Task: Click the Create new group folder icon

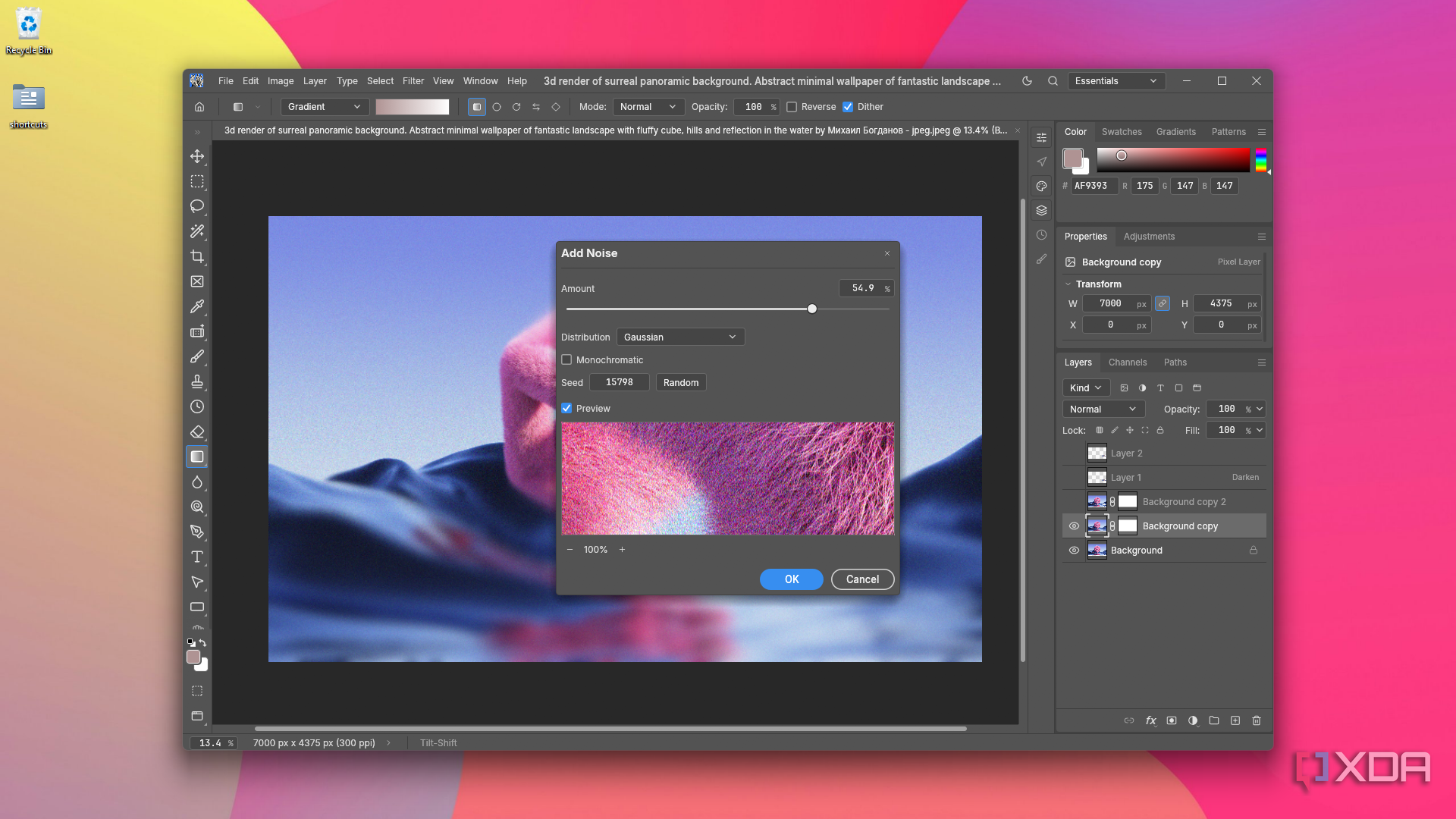Action: (1214, 720)
